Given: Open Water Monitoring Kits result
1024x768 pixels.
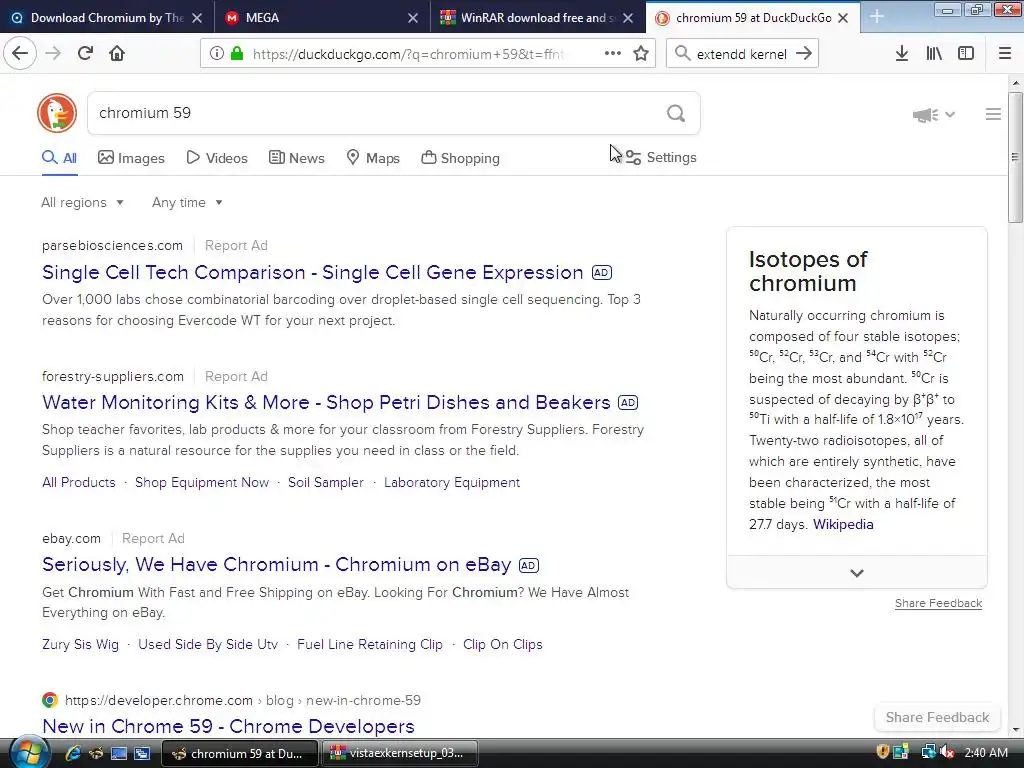Looking at the screenshot, I should click(x=326, y=402).
